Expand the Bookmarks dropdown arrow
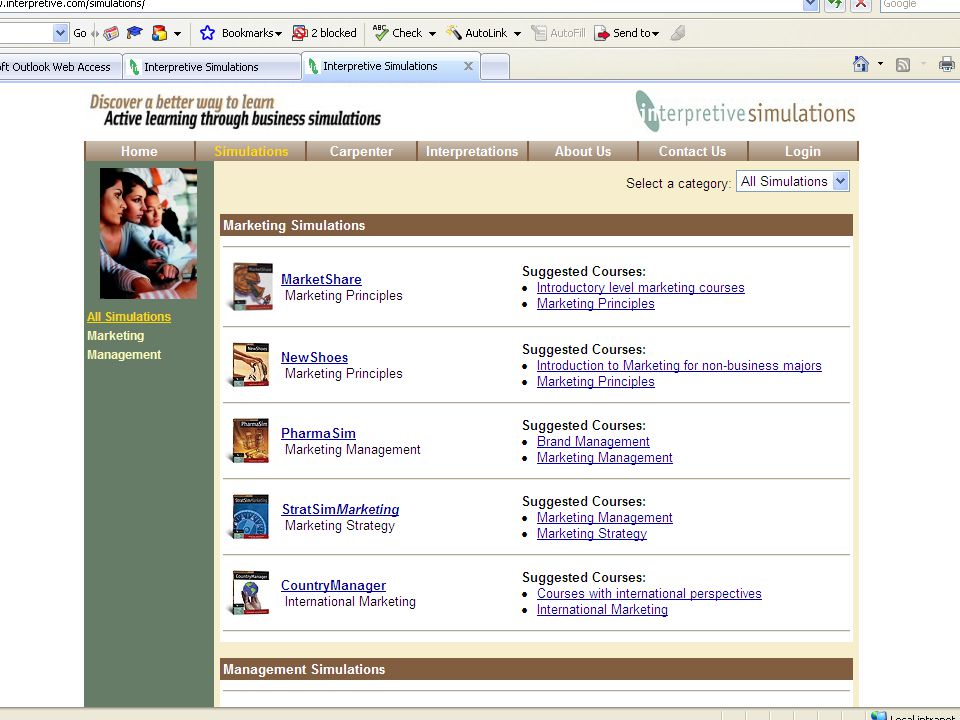The width and height of the screenshot is (960, 720). 279,34
